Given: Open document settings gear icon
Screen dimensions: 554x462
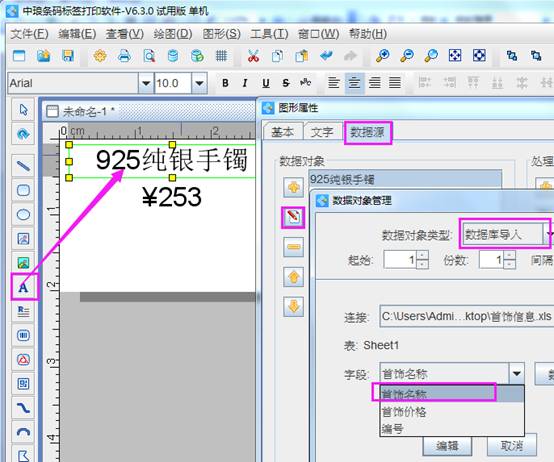Looking at the screenshot, I should (x=100, y=56).
